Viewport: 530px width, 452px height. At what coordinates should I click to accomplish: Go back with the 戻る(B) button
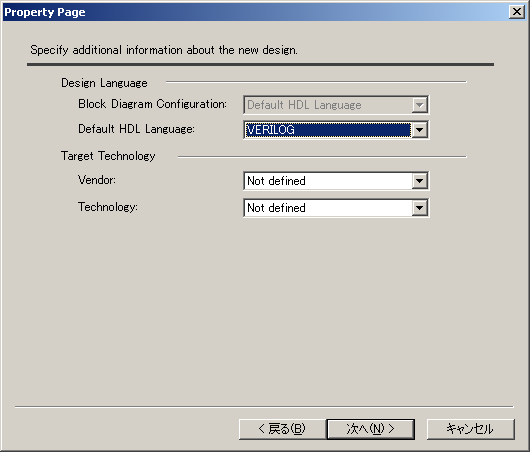(282, 429)
